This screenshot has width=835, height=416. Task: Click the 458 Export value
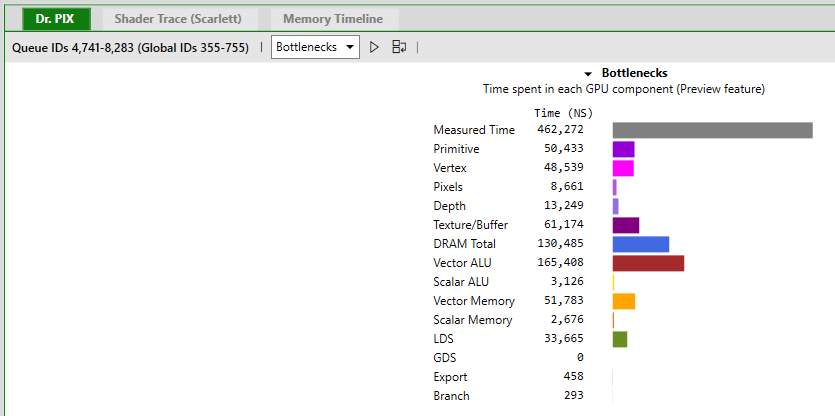(x=574, y=377)
